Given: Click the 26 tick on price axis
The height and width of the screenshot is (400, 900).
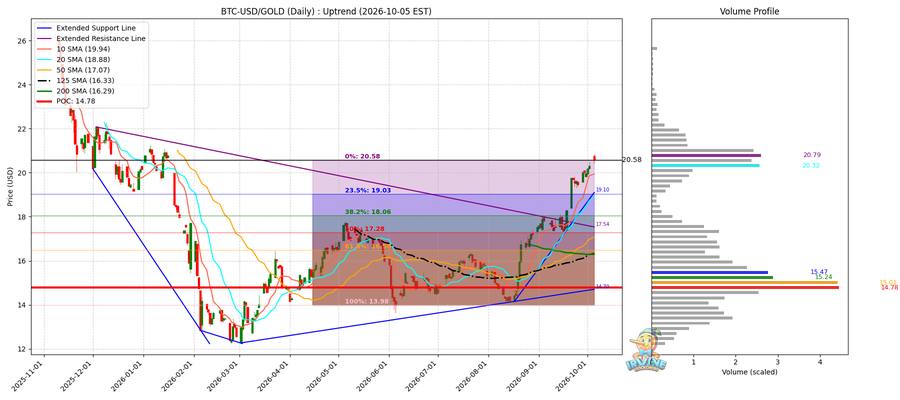Looking at the screenshot, I should pos(21,41).
